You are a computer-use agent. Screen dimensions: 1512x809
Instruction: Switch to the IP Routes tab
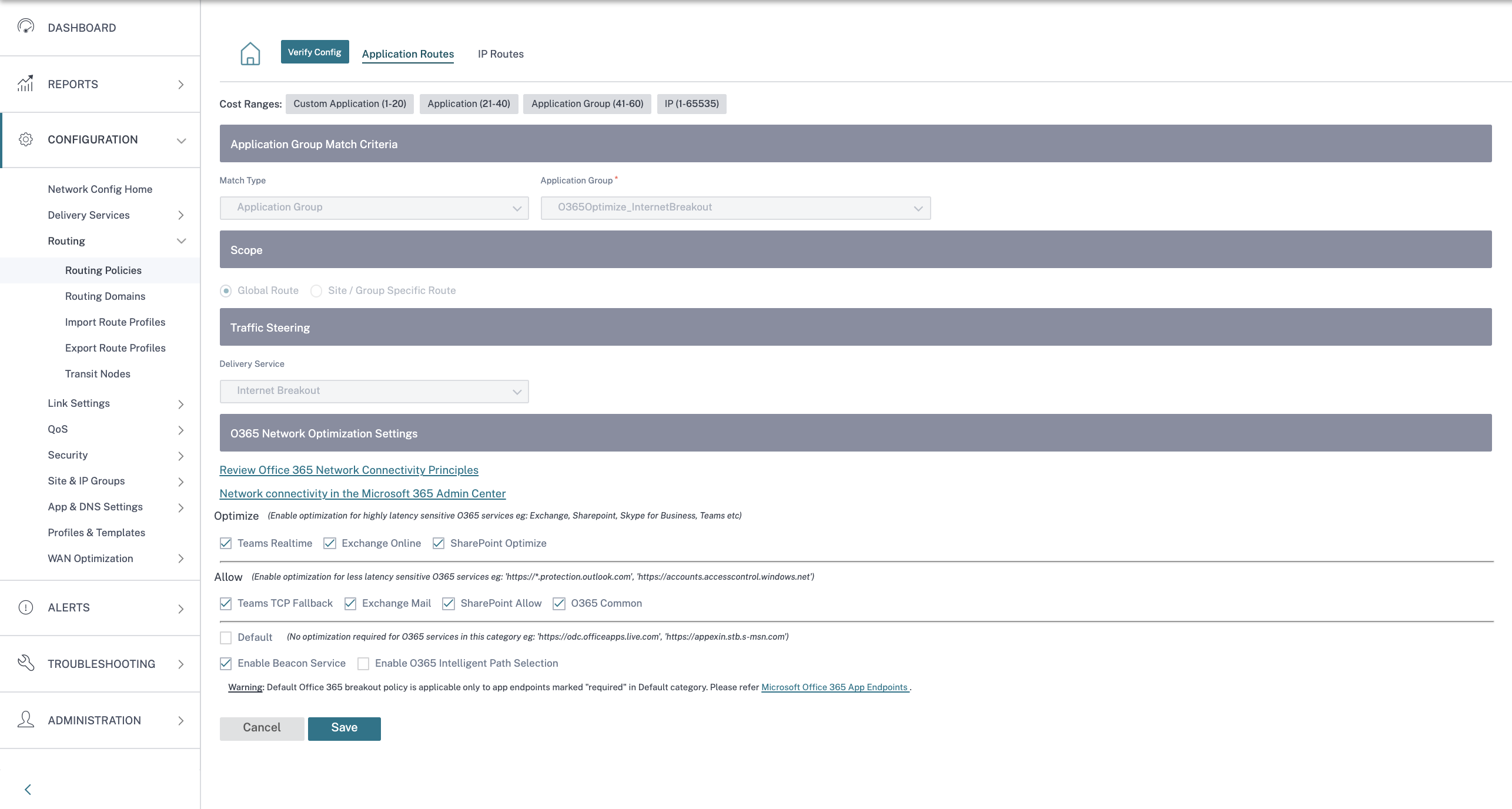click(501, 54)
